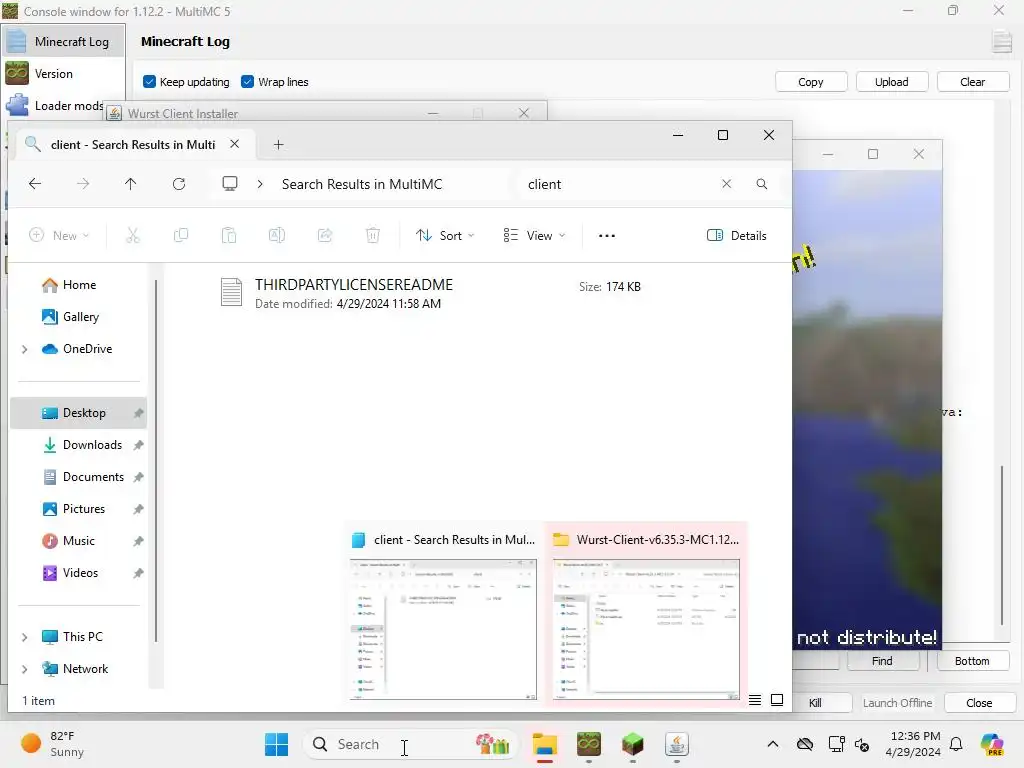
Task: Toggle the Keep updating checkbox
Action: pyautogui.click(x=150, y=82)
